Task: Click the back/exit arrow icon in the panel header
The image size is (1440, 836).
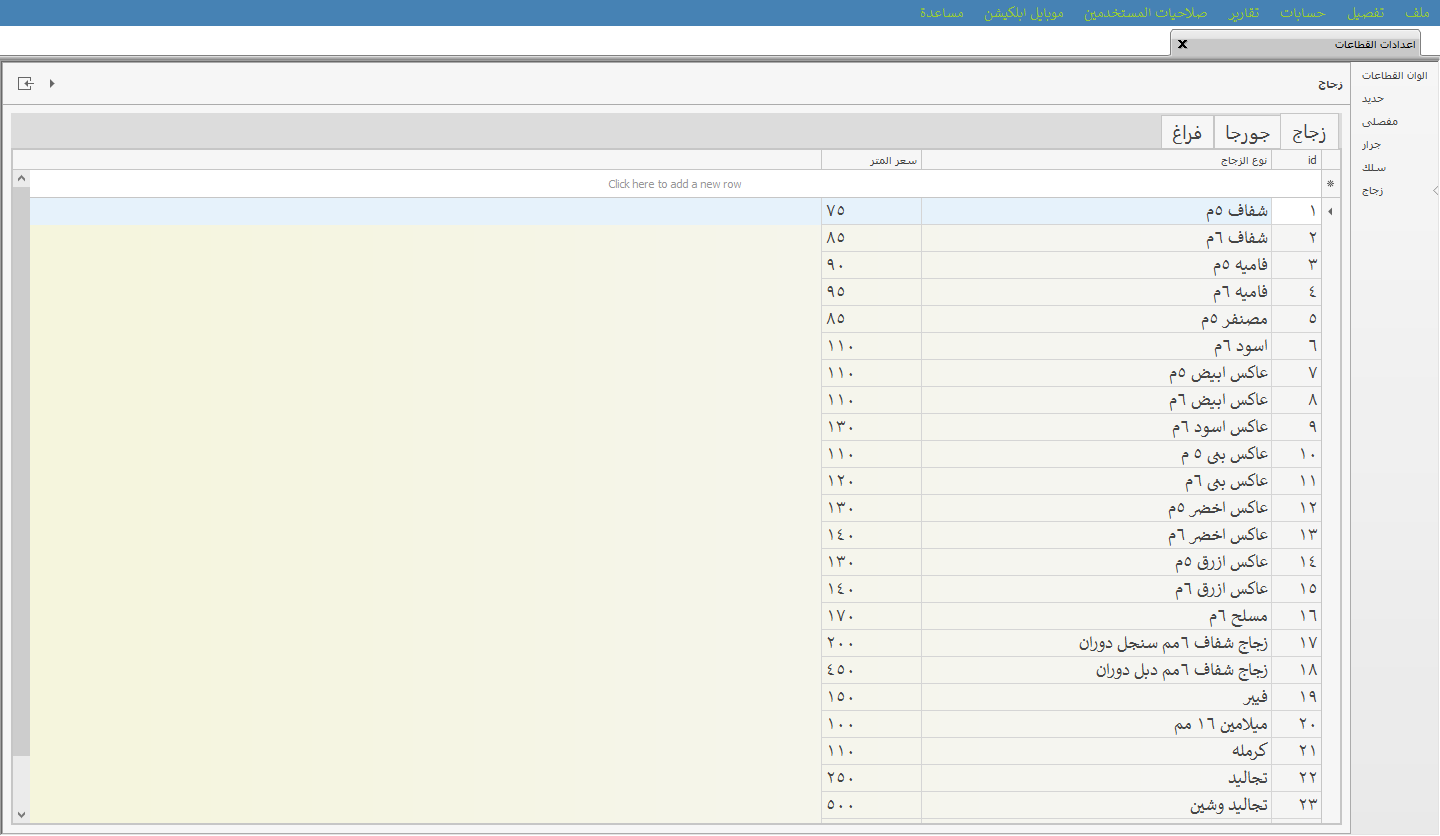Action: click(26, 84)
